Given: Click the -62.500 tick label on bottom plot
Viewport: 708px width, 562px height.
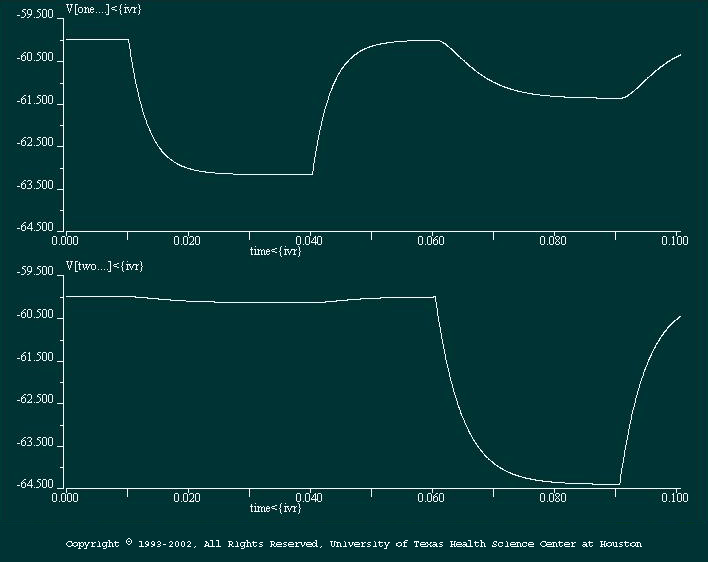Looking at the screenshot, I should coord(35,401).
